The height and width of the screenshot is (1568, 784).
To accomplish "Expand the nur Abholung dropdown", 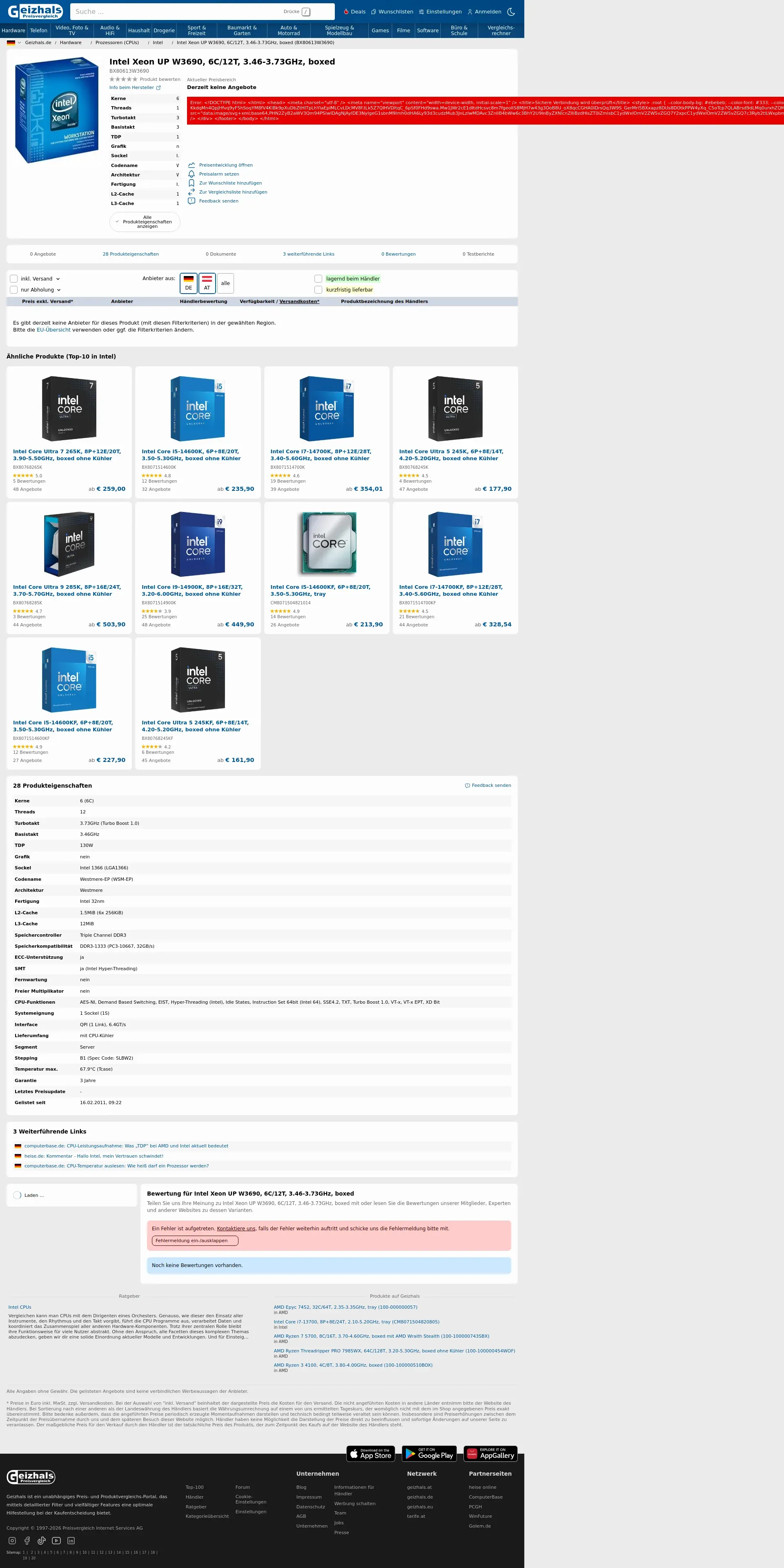I will (58, 290).
